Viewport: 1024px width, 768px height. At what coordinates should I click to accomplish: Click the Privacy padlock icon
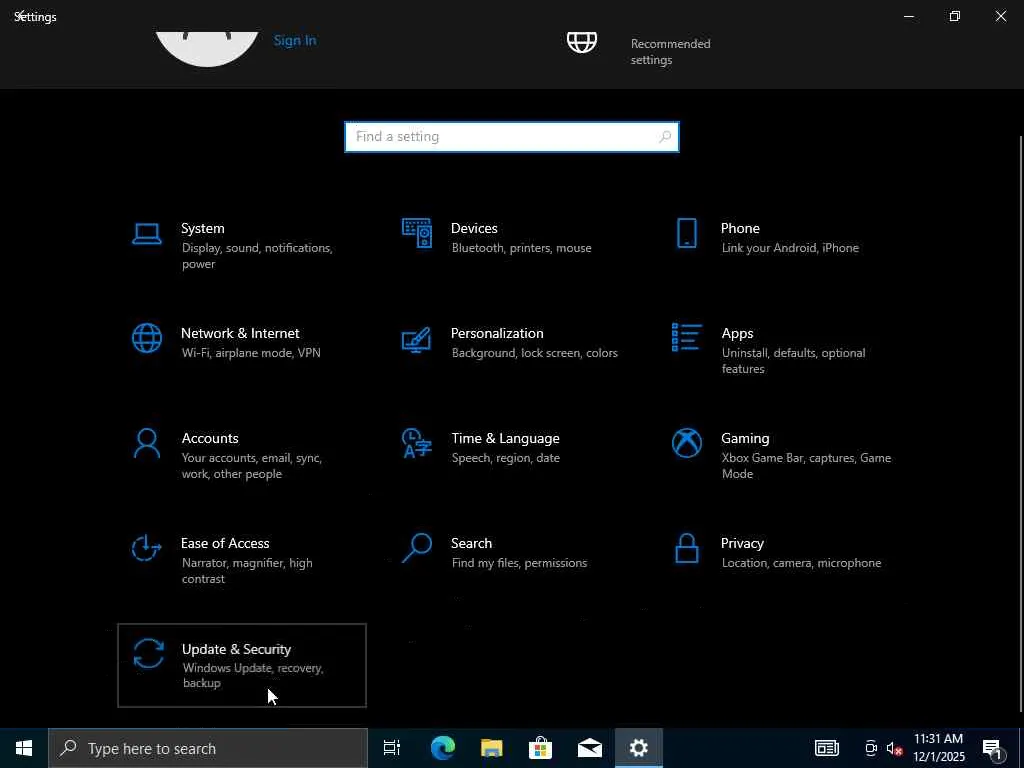pyautogui.click(x=686, y=548)
